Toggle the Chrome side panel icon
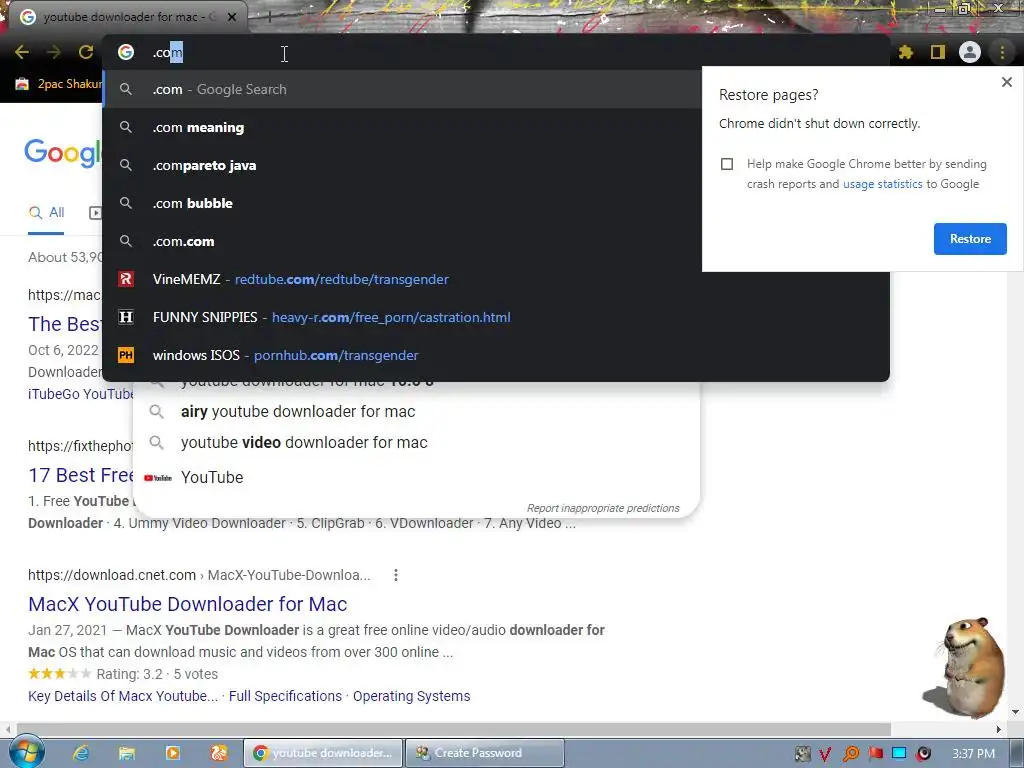The image size is (1024, 768). [938, 52]
